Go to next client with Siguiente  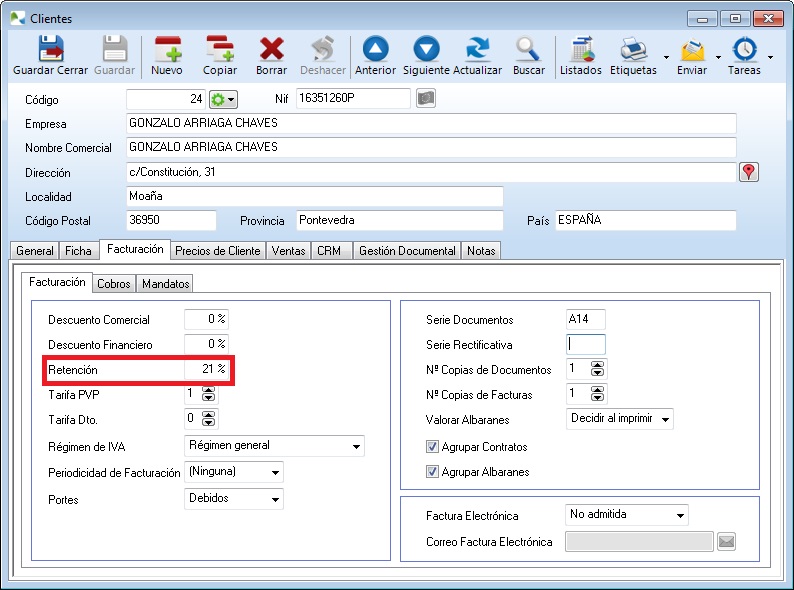427,56
